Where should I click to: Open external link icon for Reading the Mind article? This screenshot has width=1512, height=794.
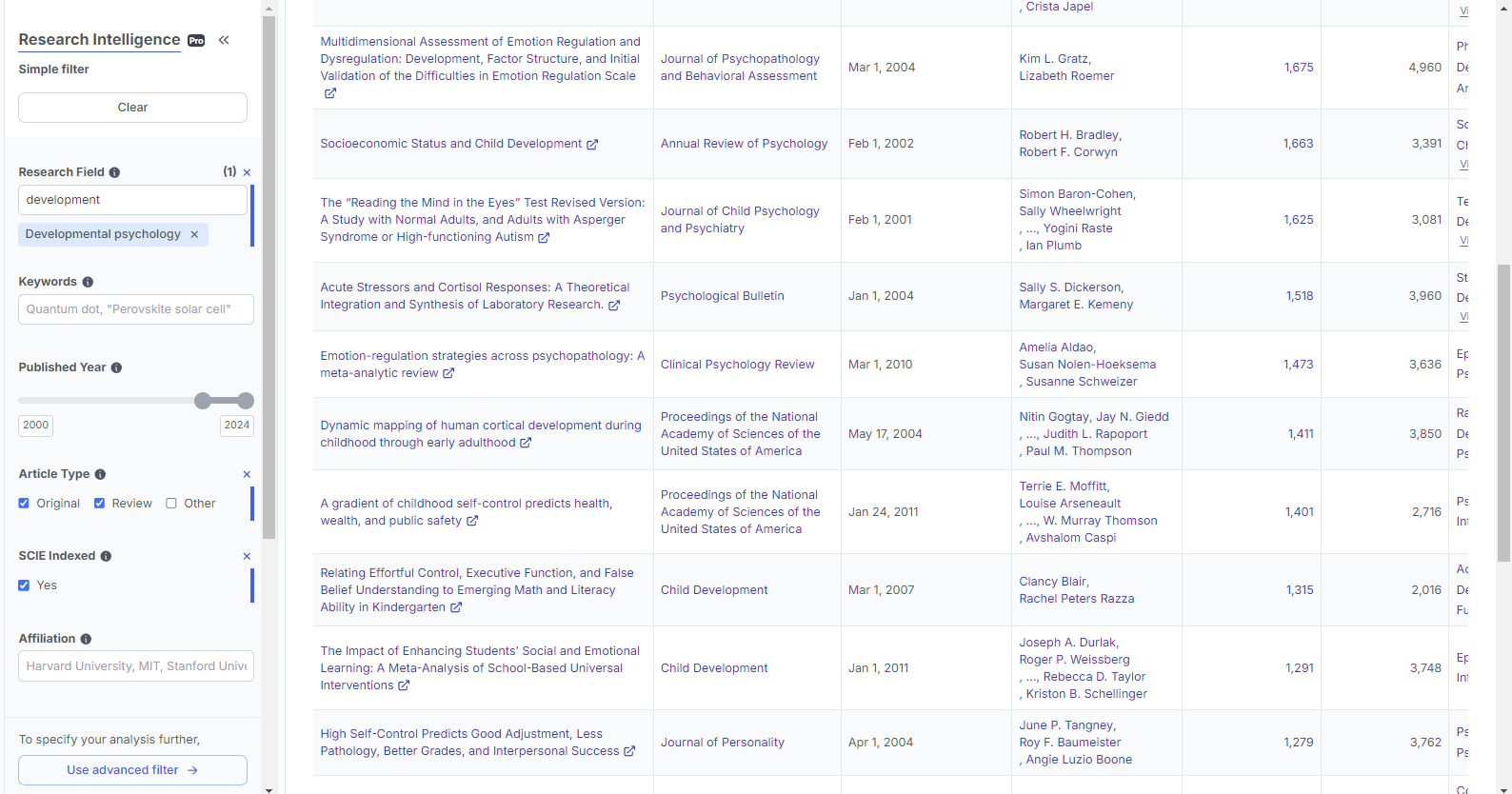544,237
